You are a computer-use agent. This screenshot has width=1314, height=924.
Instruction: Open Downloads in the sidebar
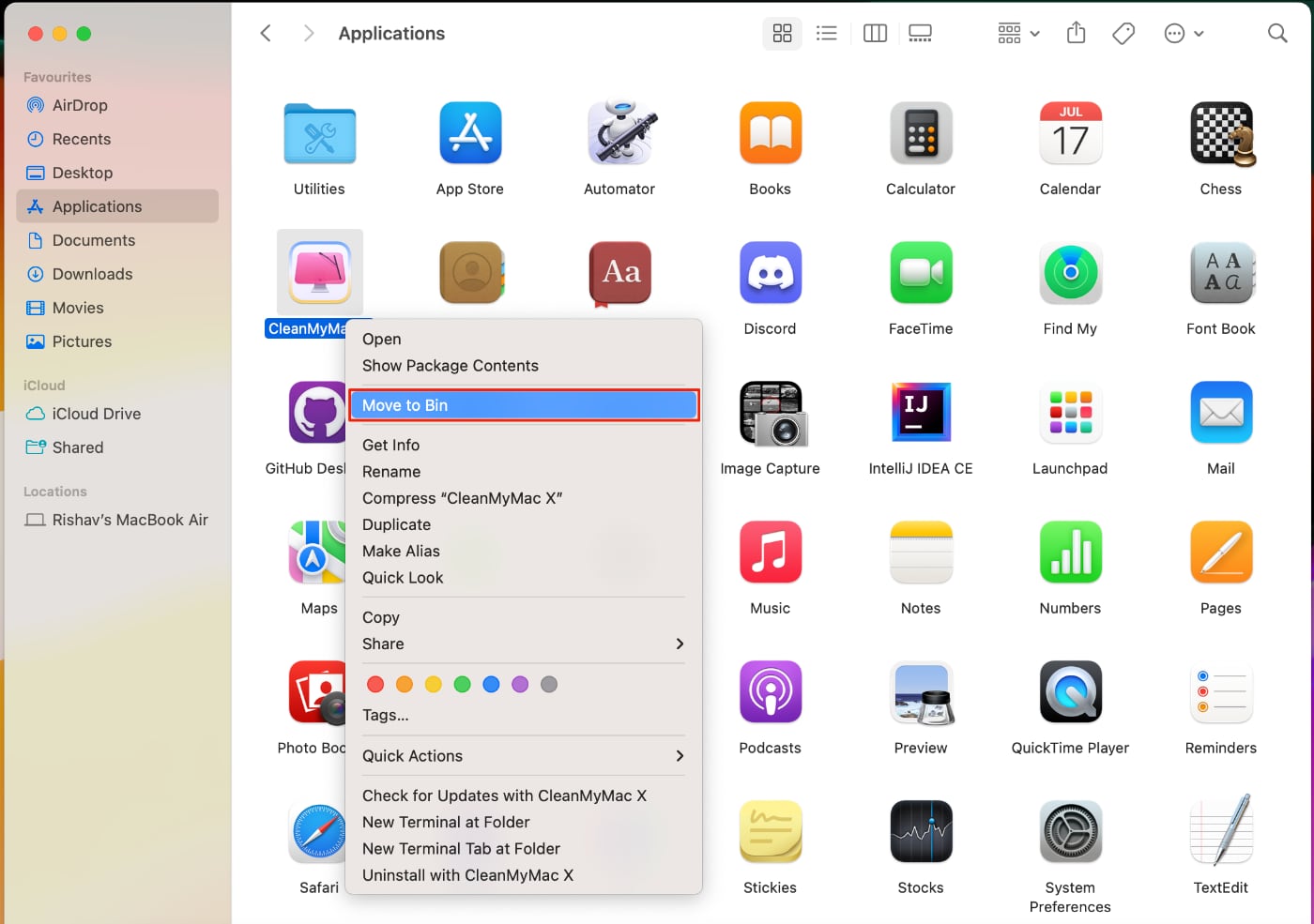tap(117, 274)
